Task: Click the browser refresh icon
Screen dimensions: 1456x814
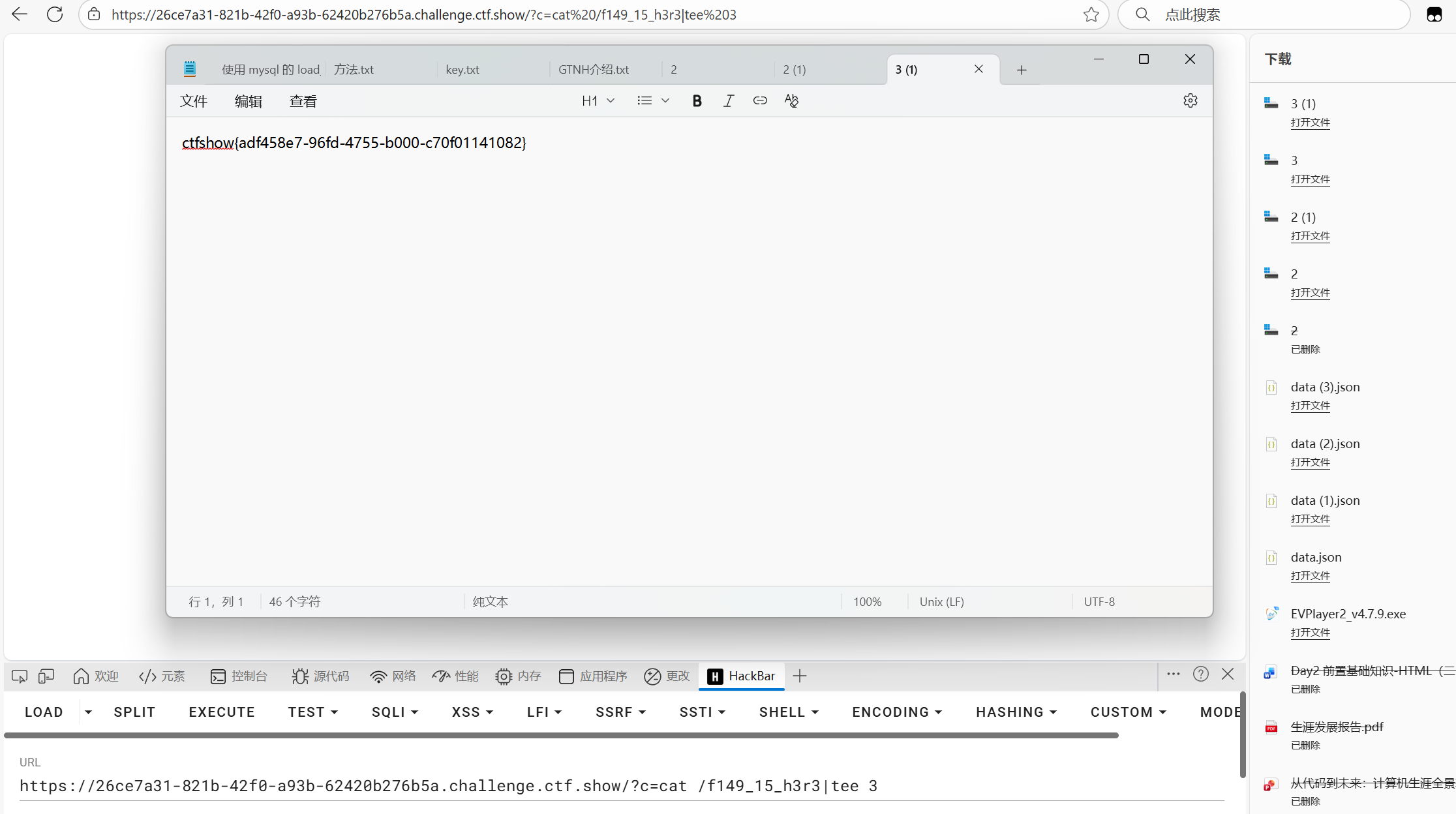Action: (x=55, y=14)
